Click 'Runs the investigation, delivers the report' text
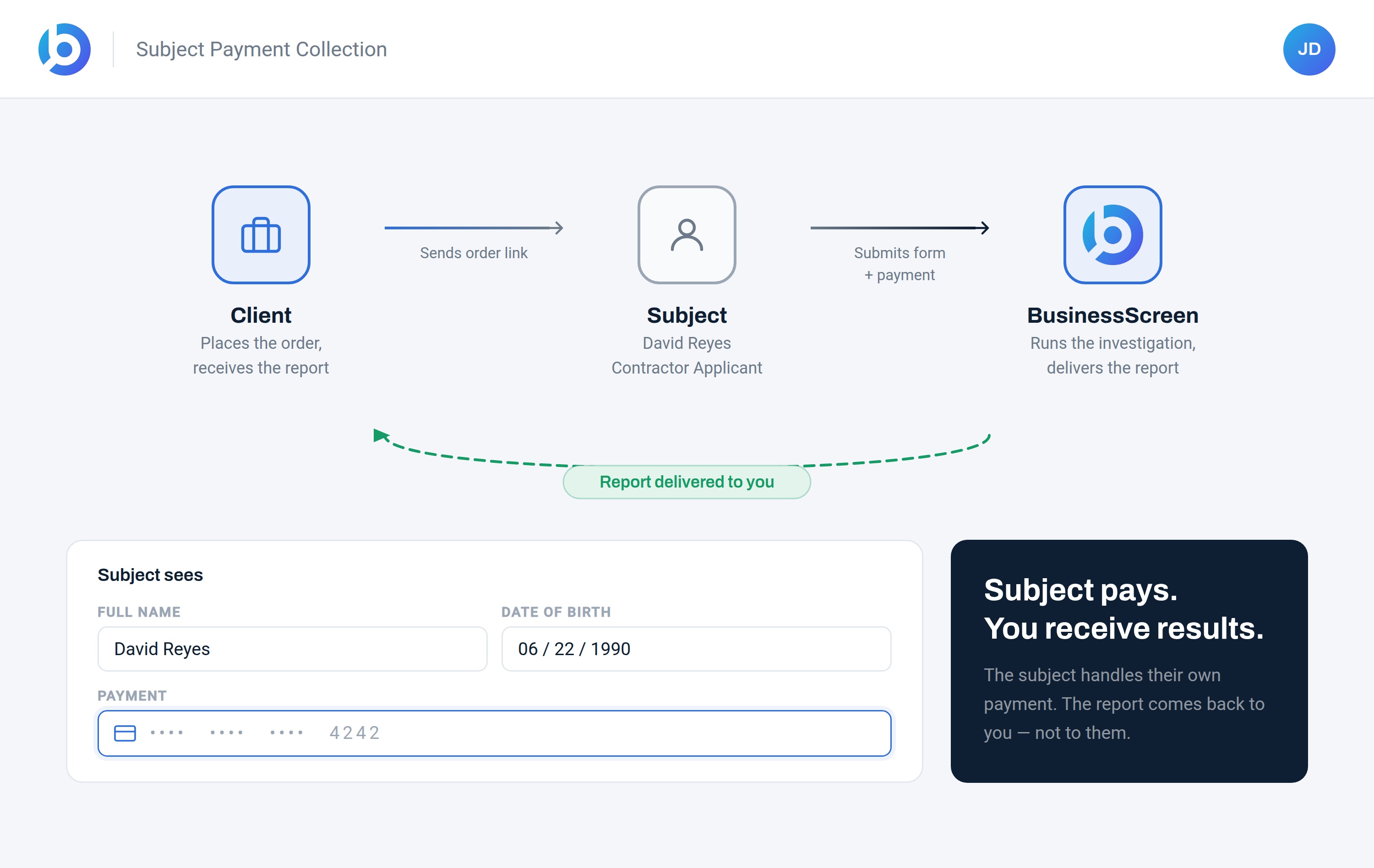This screenshot has height=868, width=1374. tap(1112, 355)
